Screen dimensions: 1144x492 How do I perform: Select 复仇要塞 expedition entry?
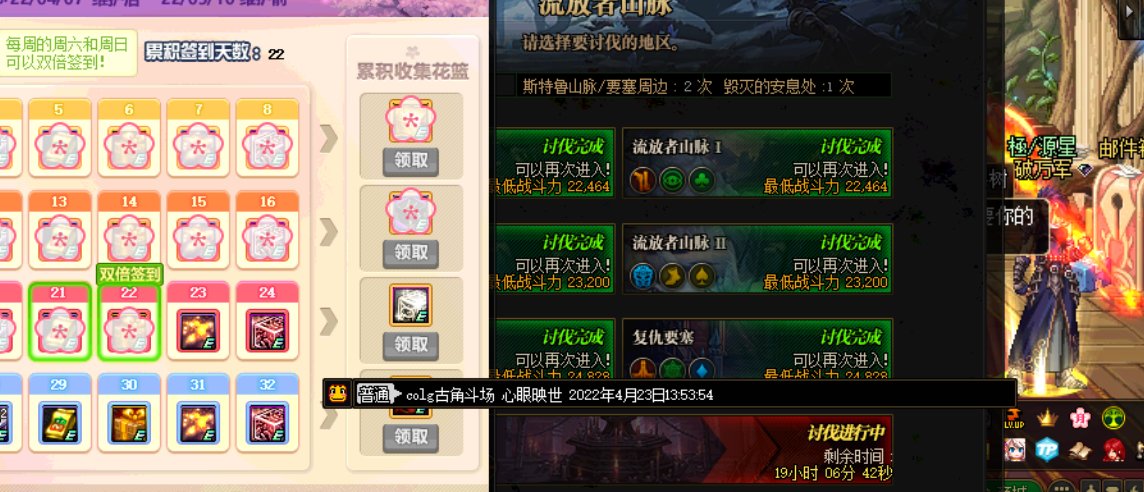757,350
